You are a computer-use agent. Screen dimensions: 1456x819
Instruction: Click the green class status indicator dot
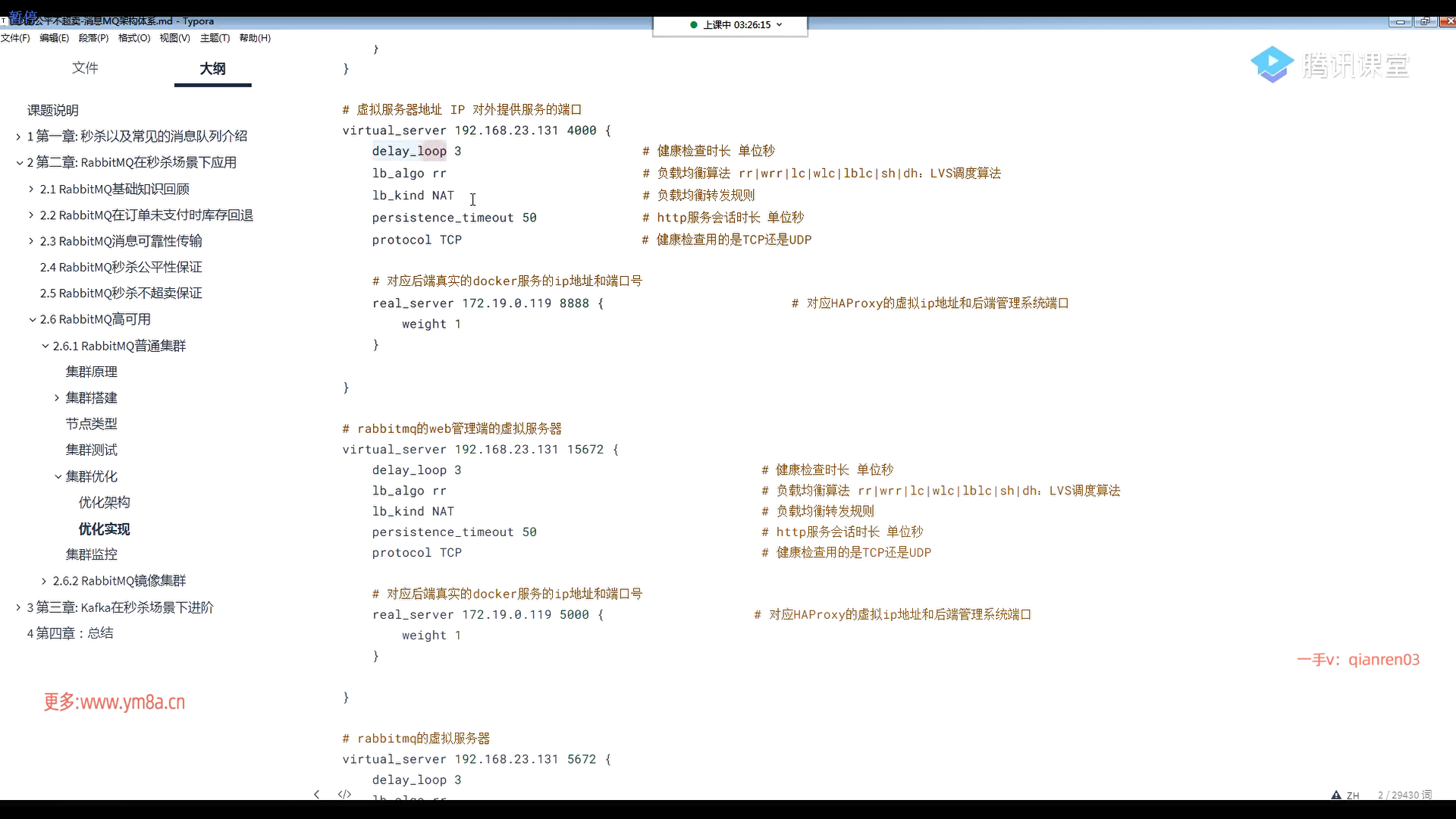[x=693, y=25]
